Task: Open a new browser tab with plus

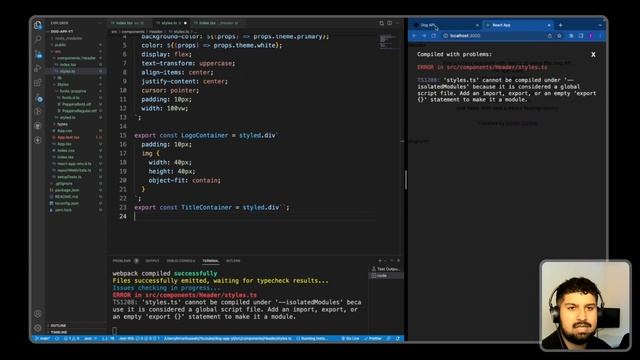Action: pos(560,25)
